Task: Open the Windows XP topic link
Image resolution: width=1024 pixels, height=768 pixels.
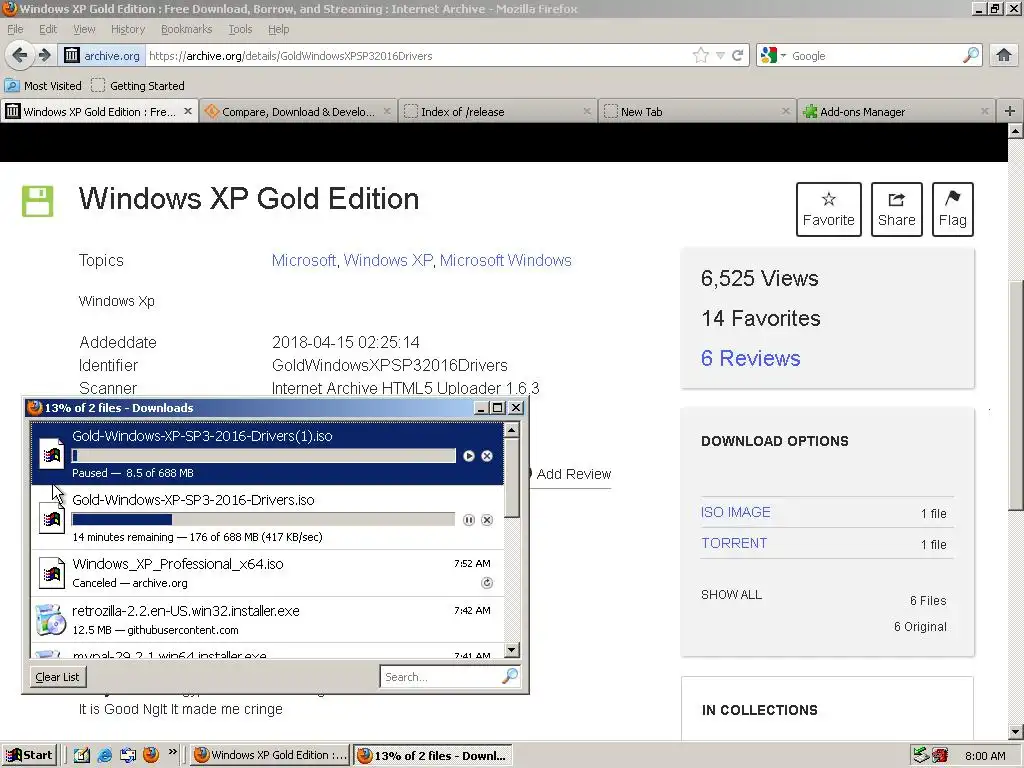Action: [388, 261]
